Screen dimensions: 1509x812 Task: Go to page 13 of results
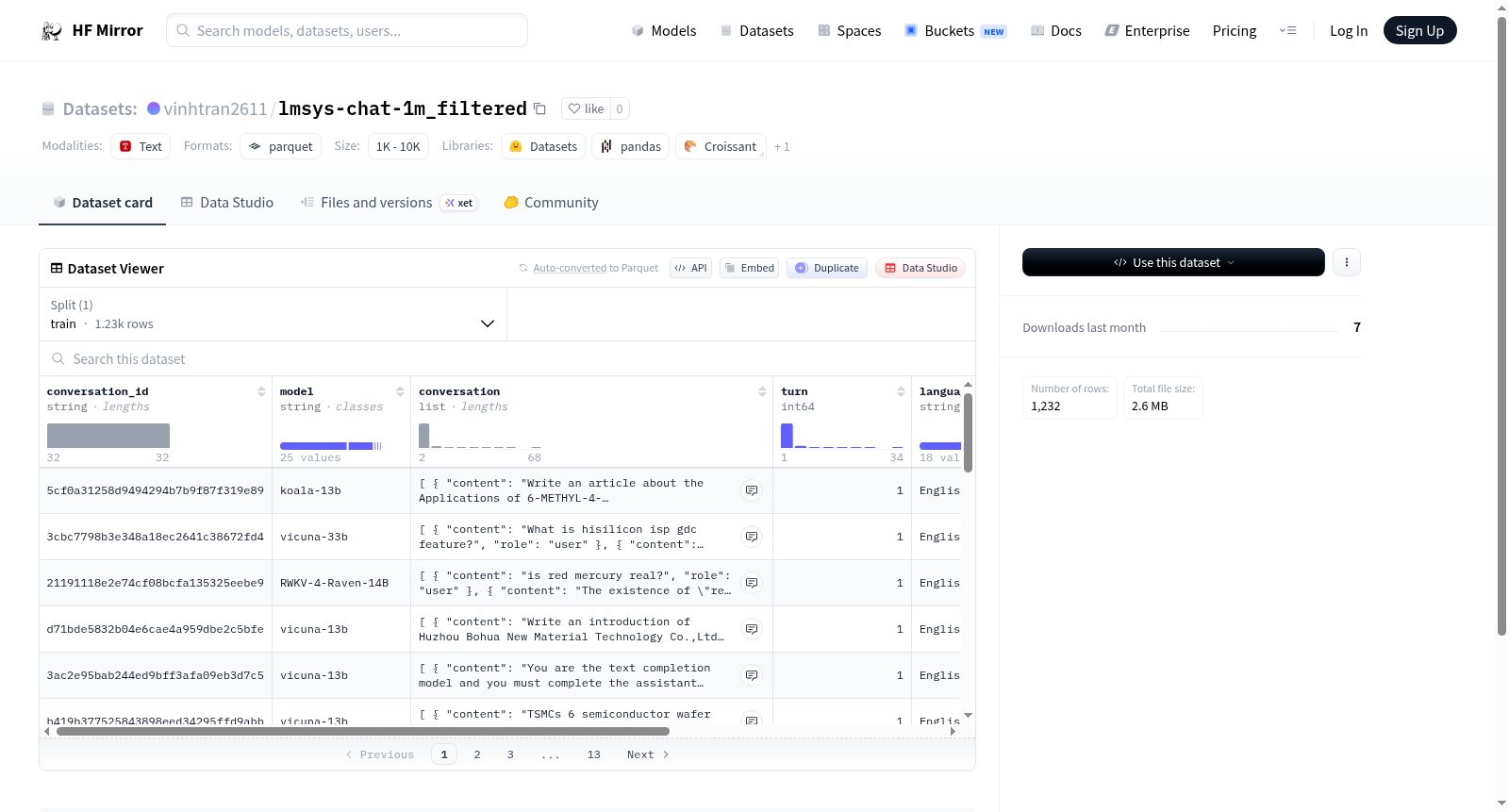pos(593,754)
